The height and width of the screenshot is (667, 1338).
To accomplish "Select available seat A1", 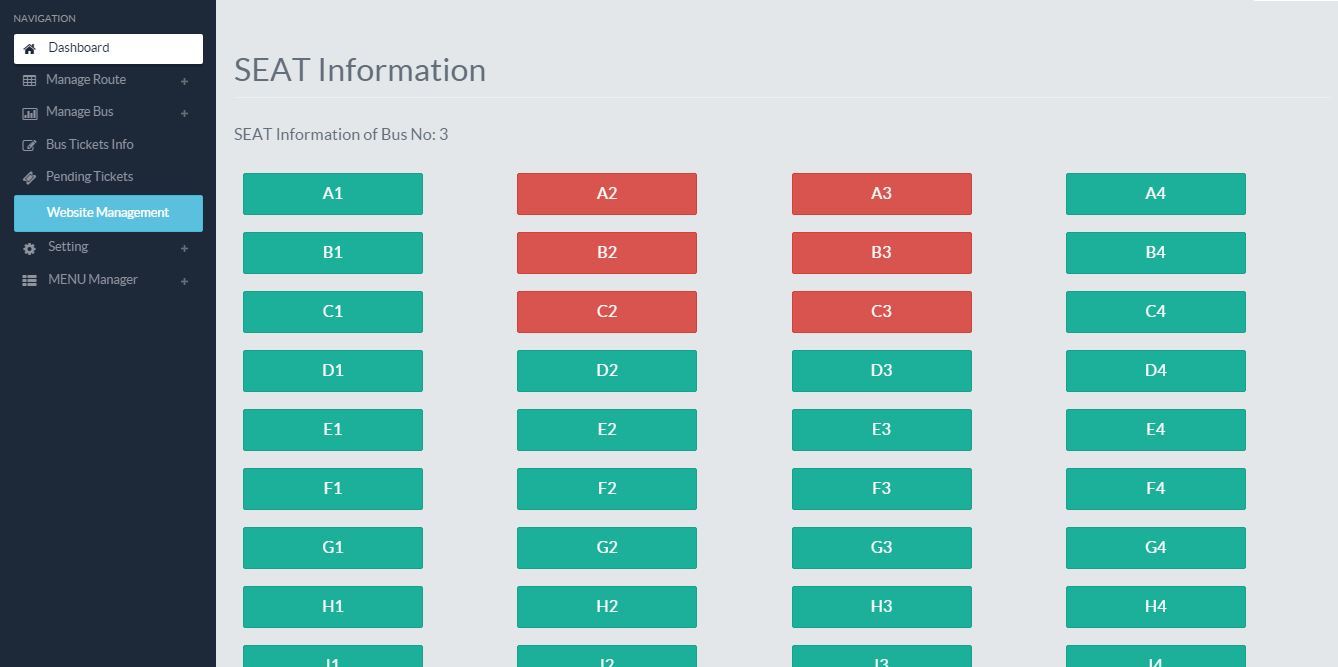I will pyautogui.click(x=333, y=194).
